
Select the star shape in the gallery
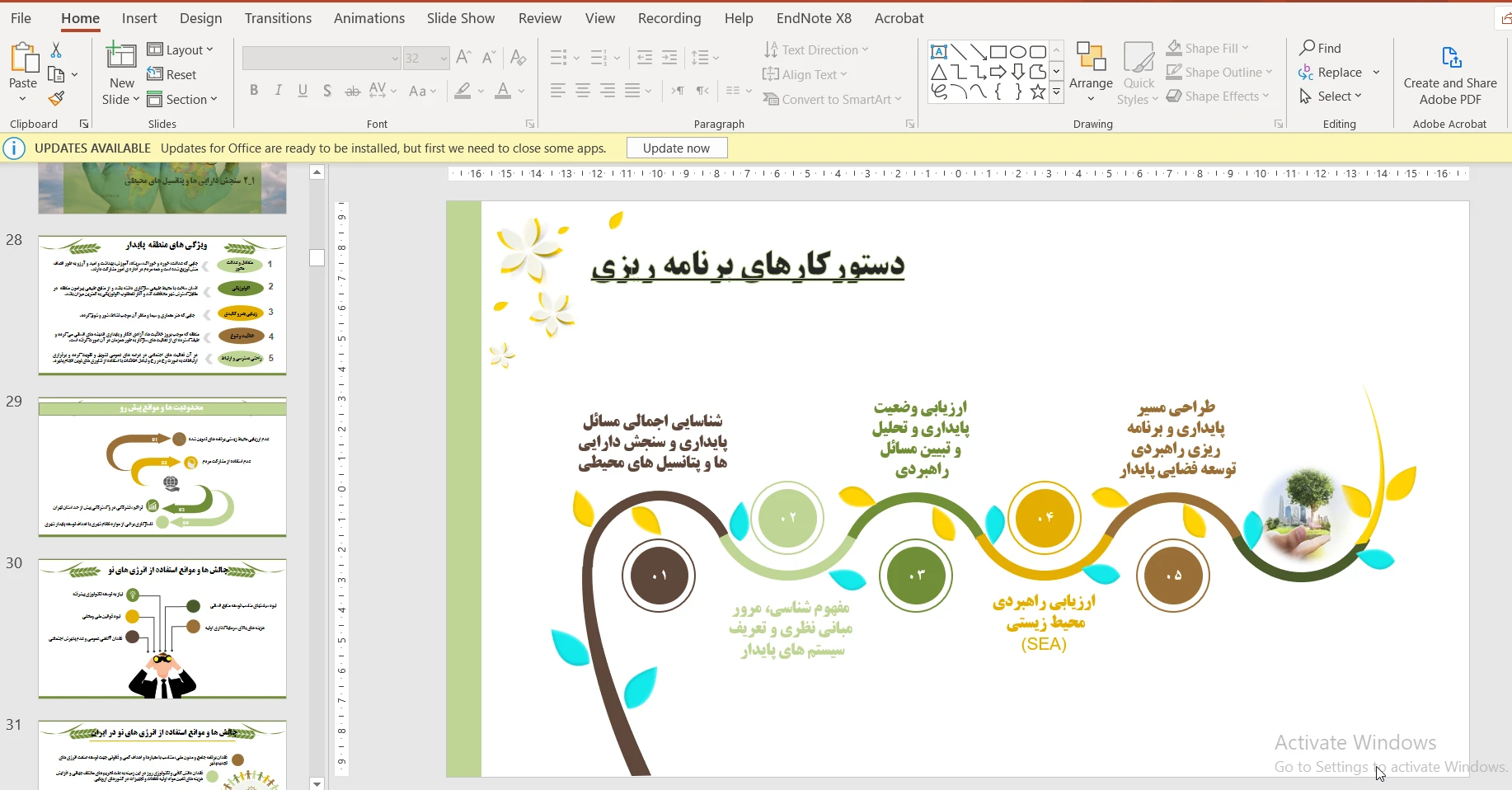pyautogui.click(x=1038, y=92)
